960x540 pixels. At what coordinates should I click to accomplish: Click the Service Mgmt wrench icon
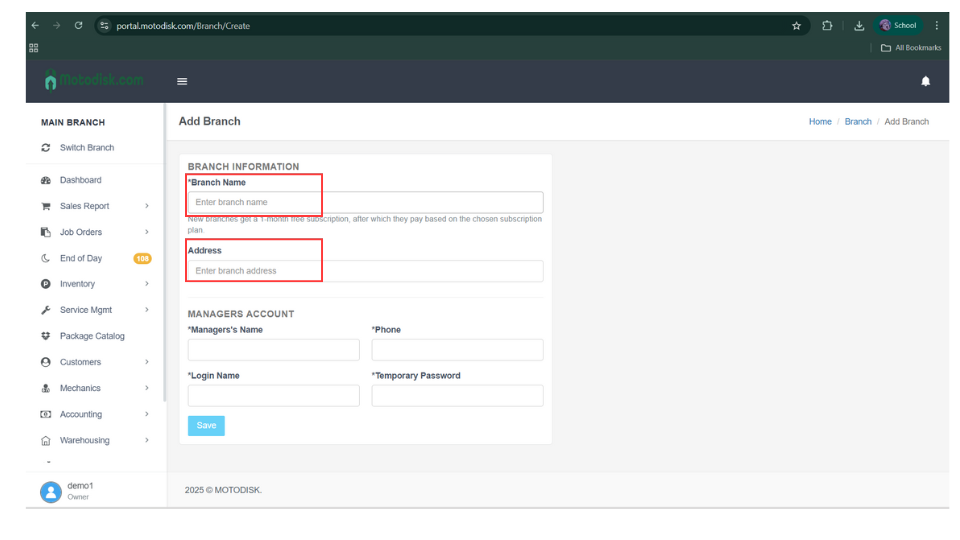(45, 311)
